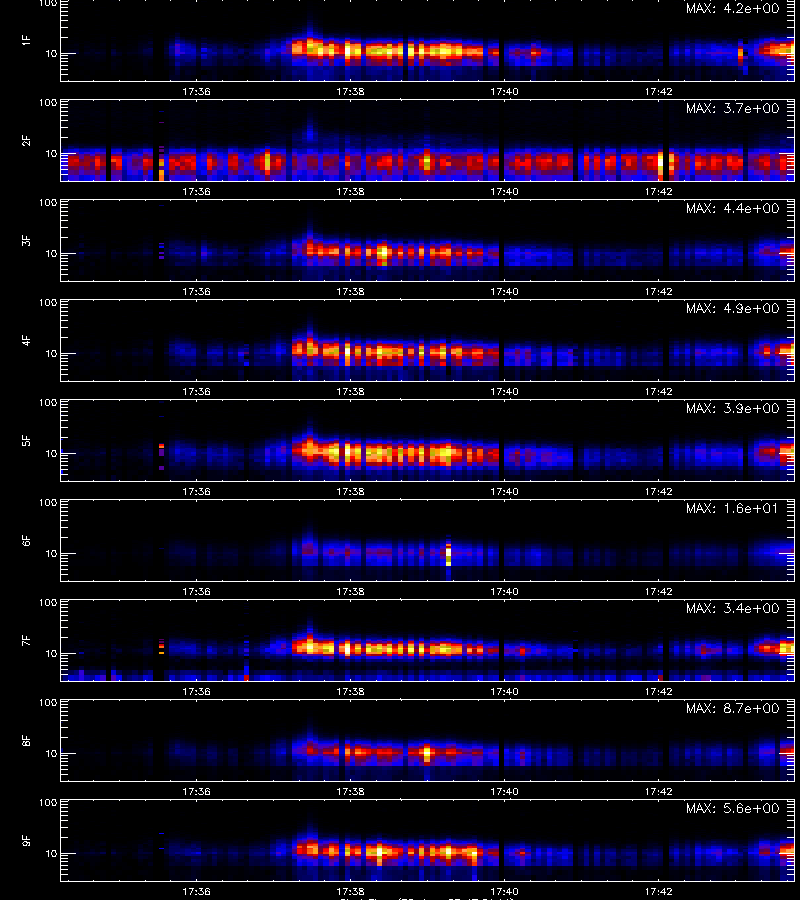Viewport: 800px width, 900px height.
Task: Click the 17:42 tick label under the 1F panel
Action: pyautogui.click(x=658, y=91)
